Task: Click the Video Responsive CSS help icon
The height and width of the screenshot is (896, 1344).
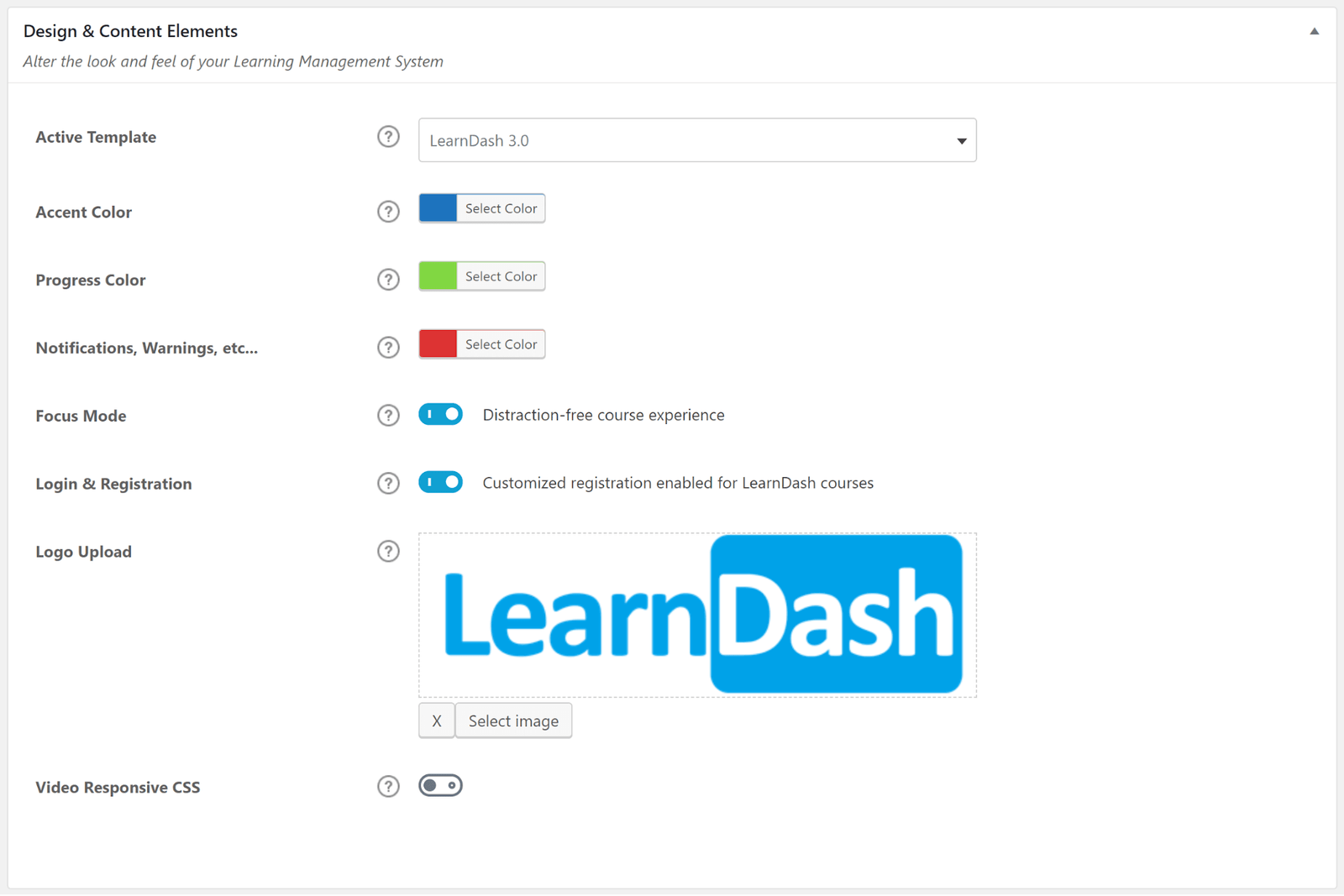Action: pyautogui.click(x=388, y=786)
